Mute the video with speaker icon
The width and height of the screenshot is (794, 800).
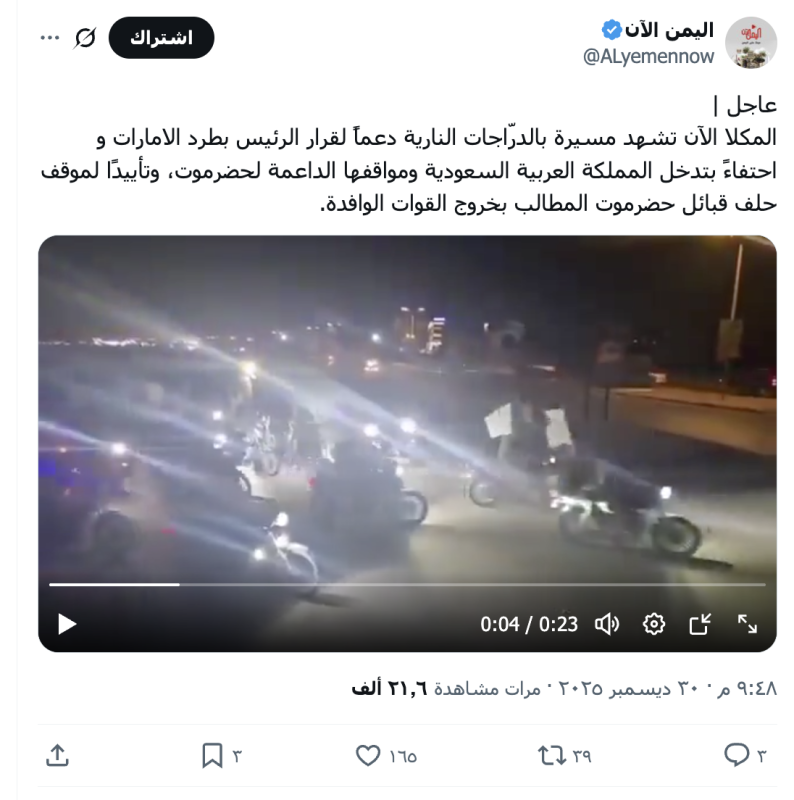tap(607, 624)
